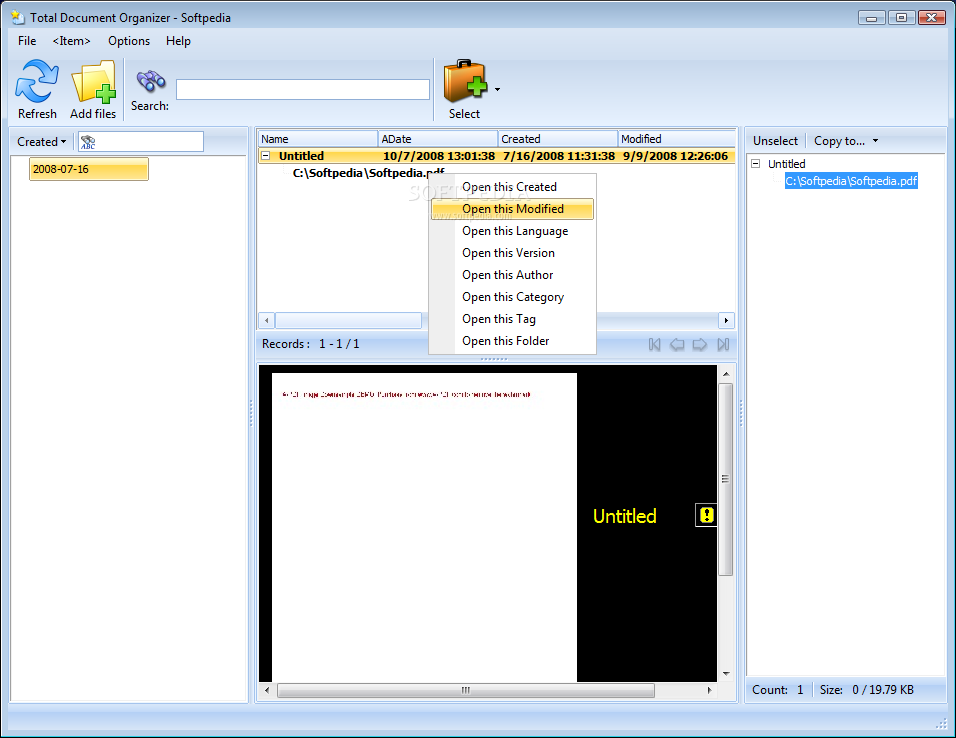
Task: Choose Open this Author
Action: pos(512,274)
